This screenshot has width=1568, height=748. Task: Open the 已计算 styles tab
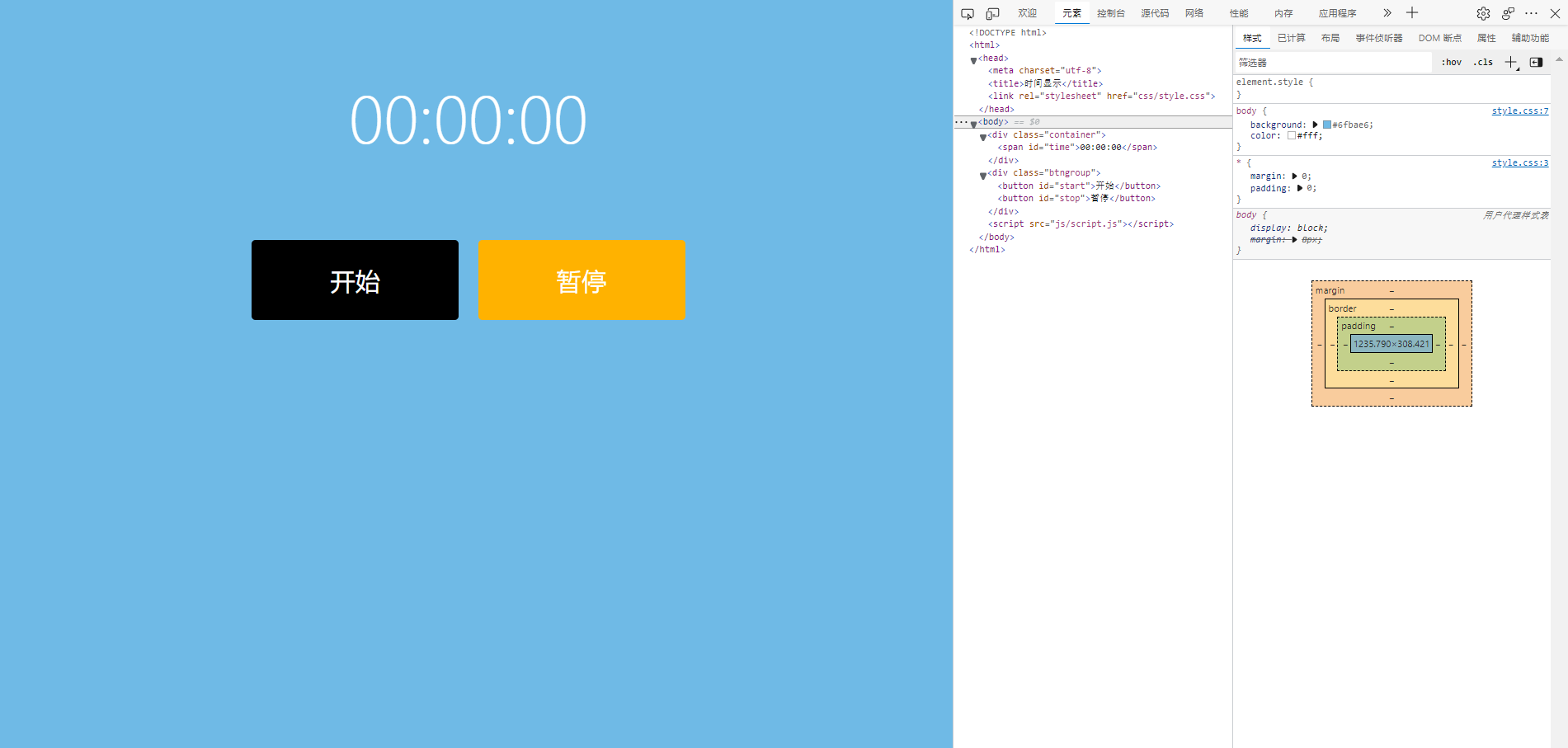click(x=1290, y=38)
